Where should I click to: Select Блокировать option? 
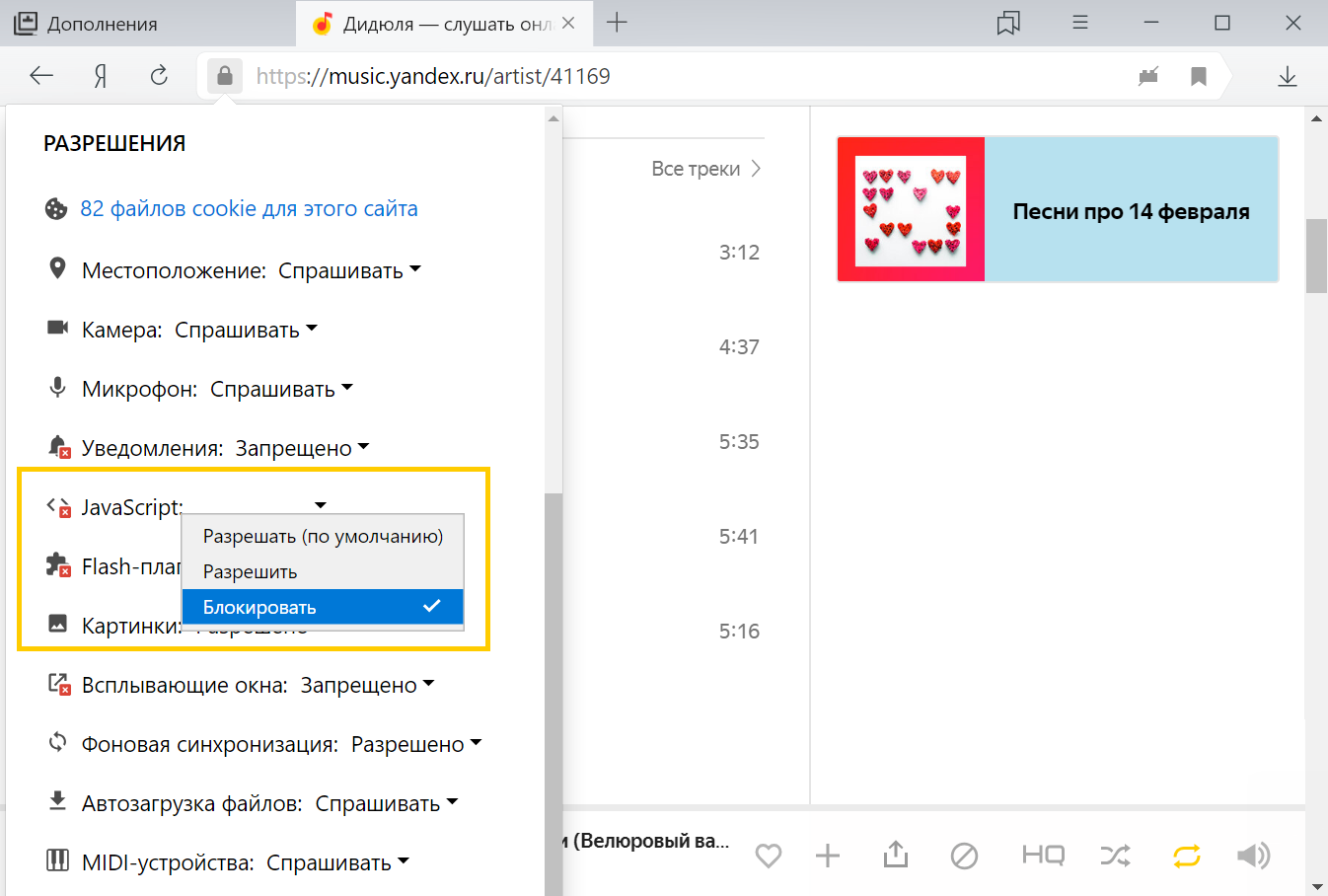click(323, 607)
